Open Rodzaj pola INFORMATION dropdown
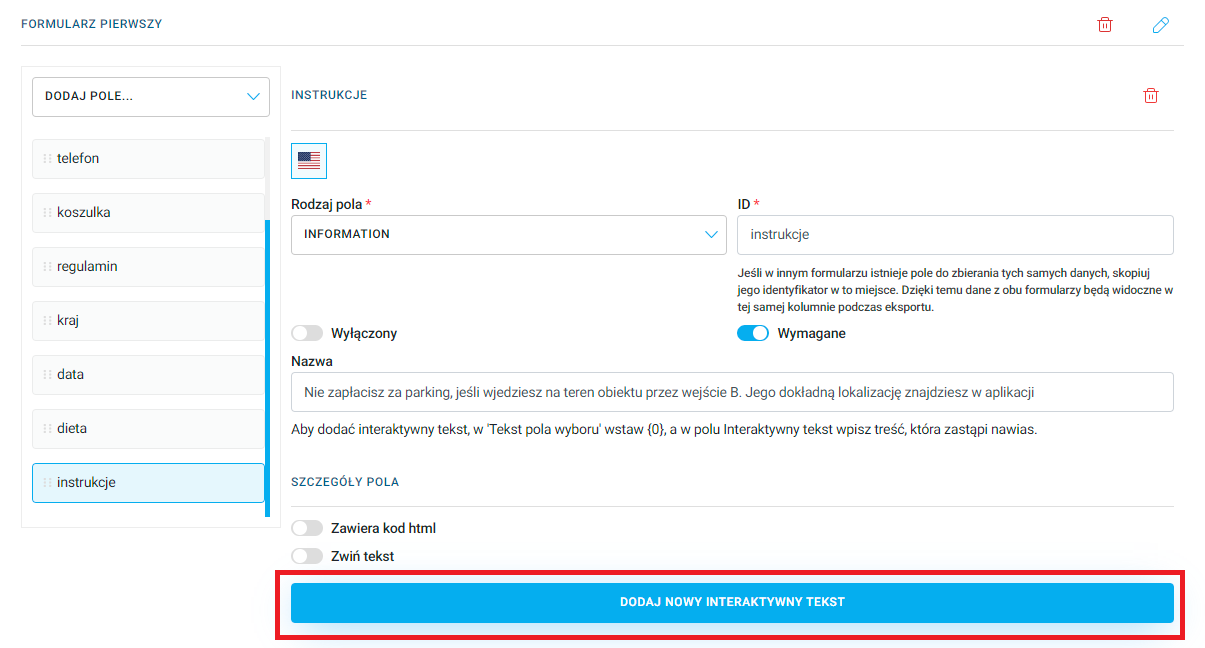The height and width of the screenshot is (648, 1205). click(x=509, y=234)
